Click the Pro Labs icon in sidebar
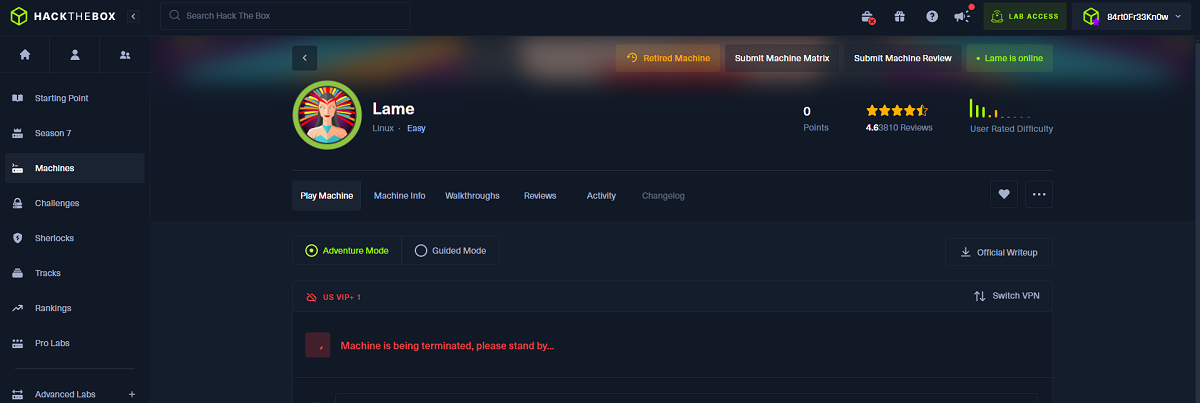The image size is (1200, 403). pyautogui.click(x=17, y=343)
